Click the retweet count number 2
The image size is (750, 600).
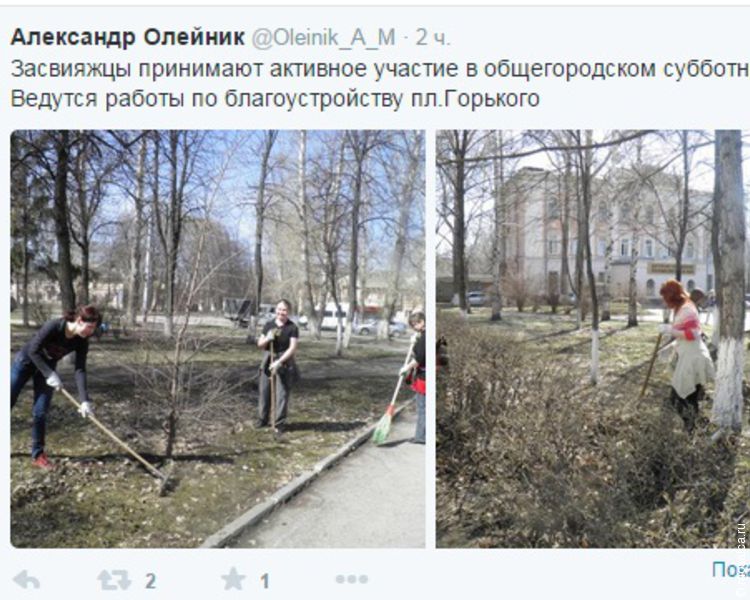coord(150,581)
